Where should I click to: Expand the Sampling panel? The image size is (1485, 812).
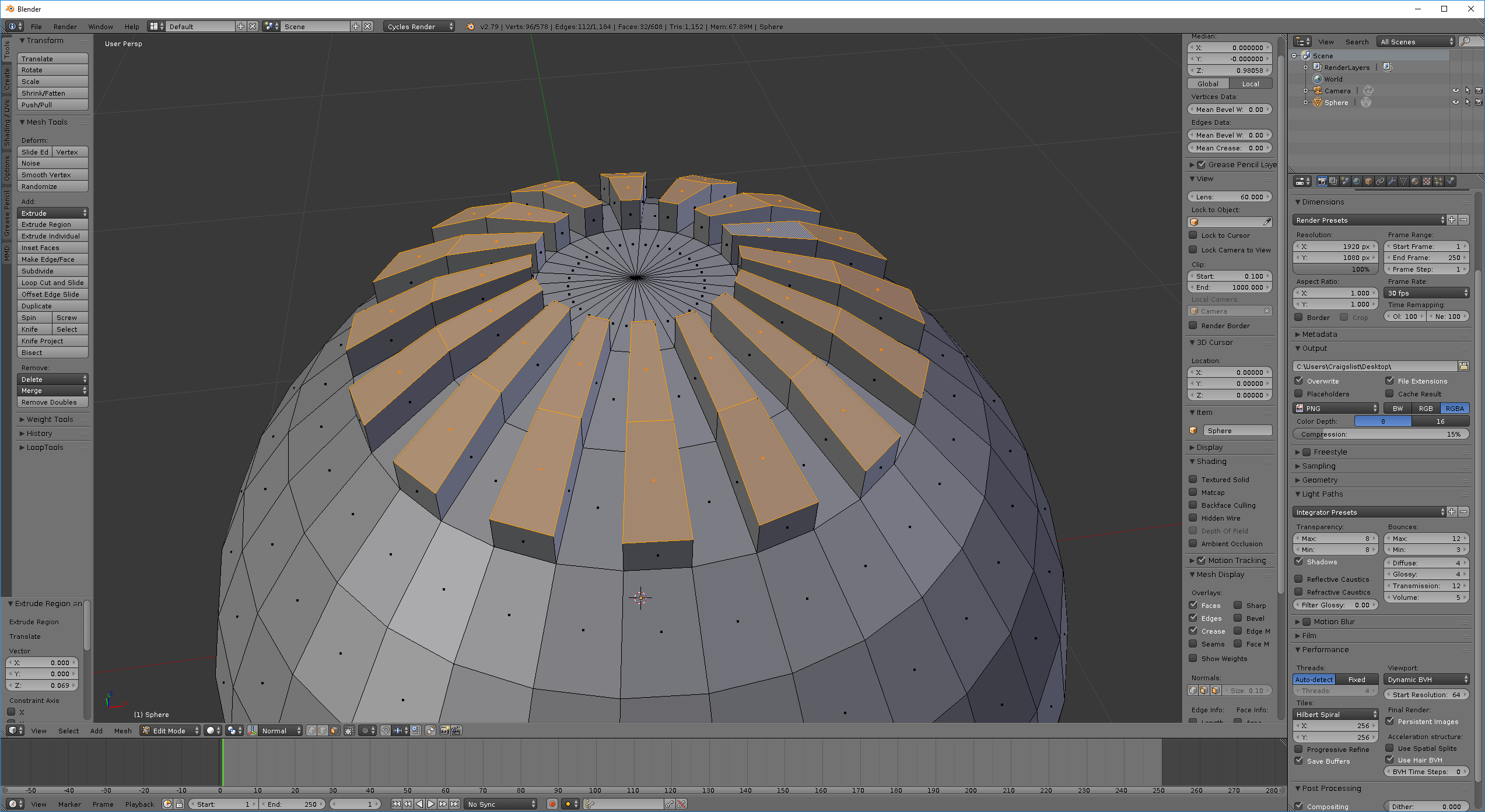1318,466
